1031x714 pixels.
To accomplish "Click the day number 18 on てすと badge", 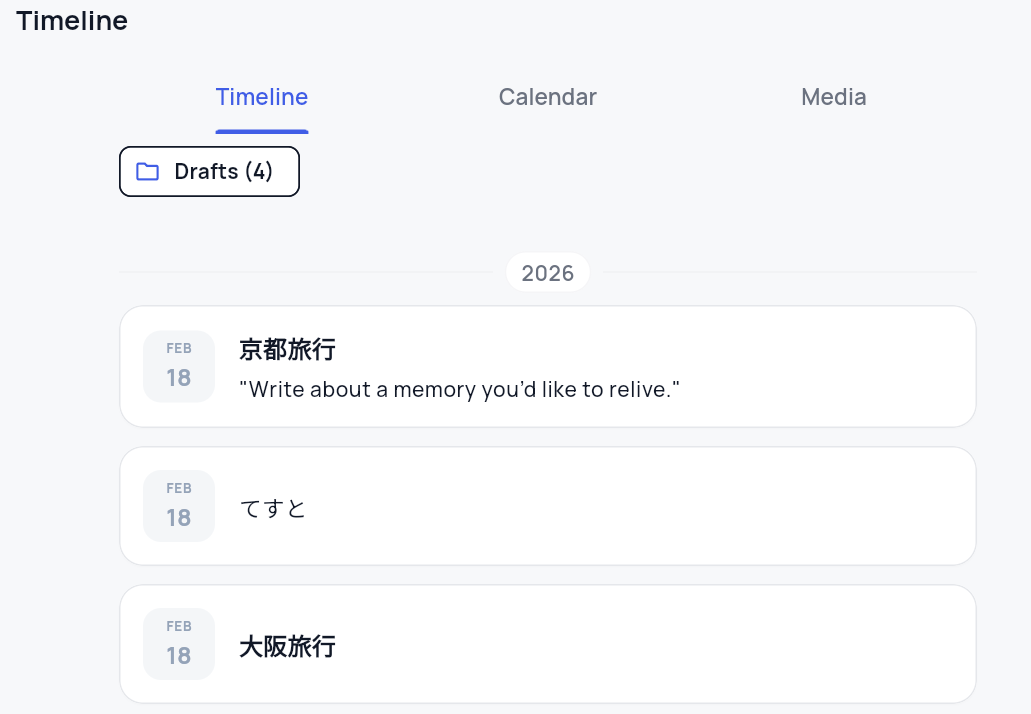I will pos(179,518).
